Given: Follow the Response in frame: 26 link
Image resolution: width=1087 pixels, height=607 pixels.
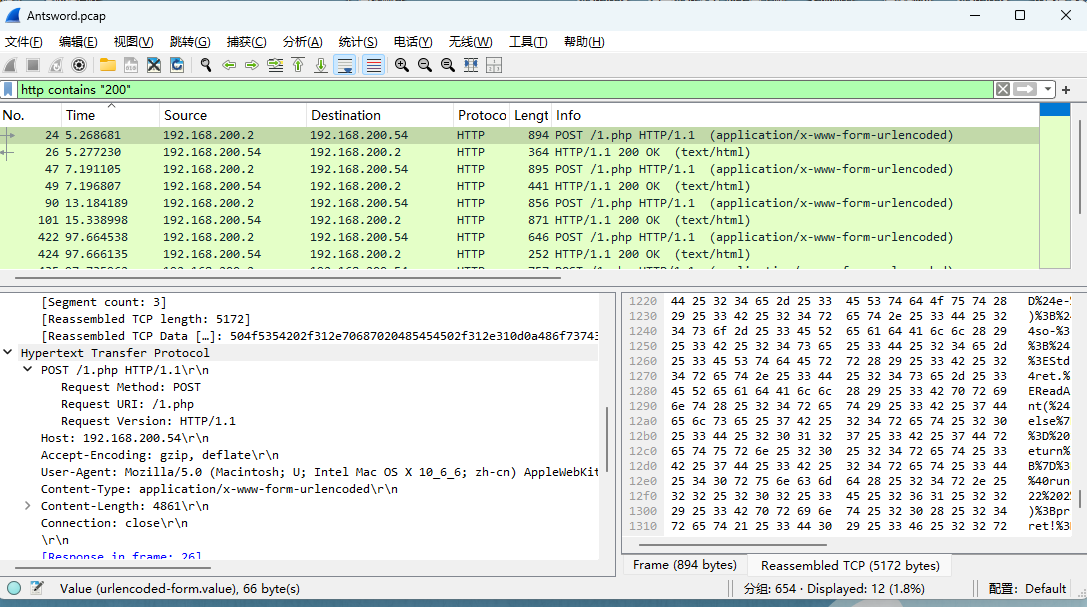Looking at the screenshot, I should pos(121,556).
